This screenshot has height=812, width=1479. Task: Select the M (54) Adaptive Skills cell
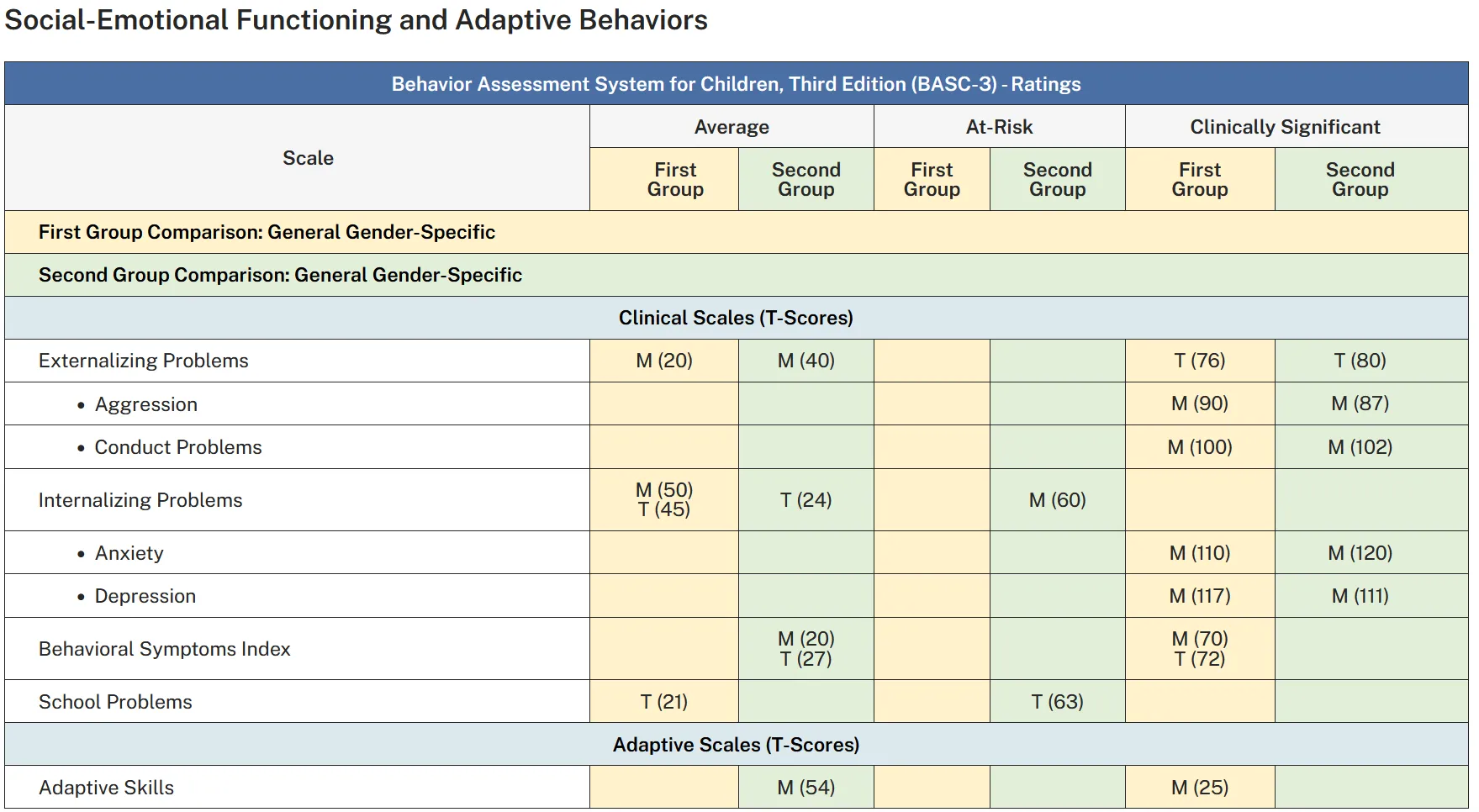tap(806, 788)
